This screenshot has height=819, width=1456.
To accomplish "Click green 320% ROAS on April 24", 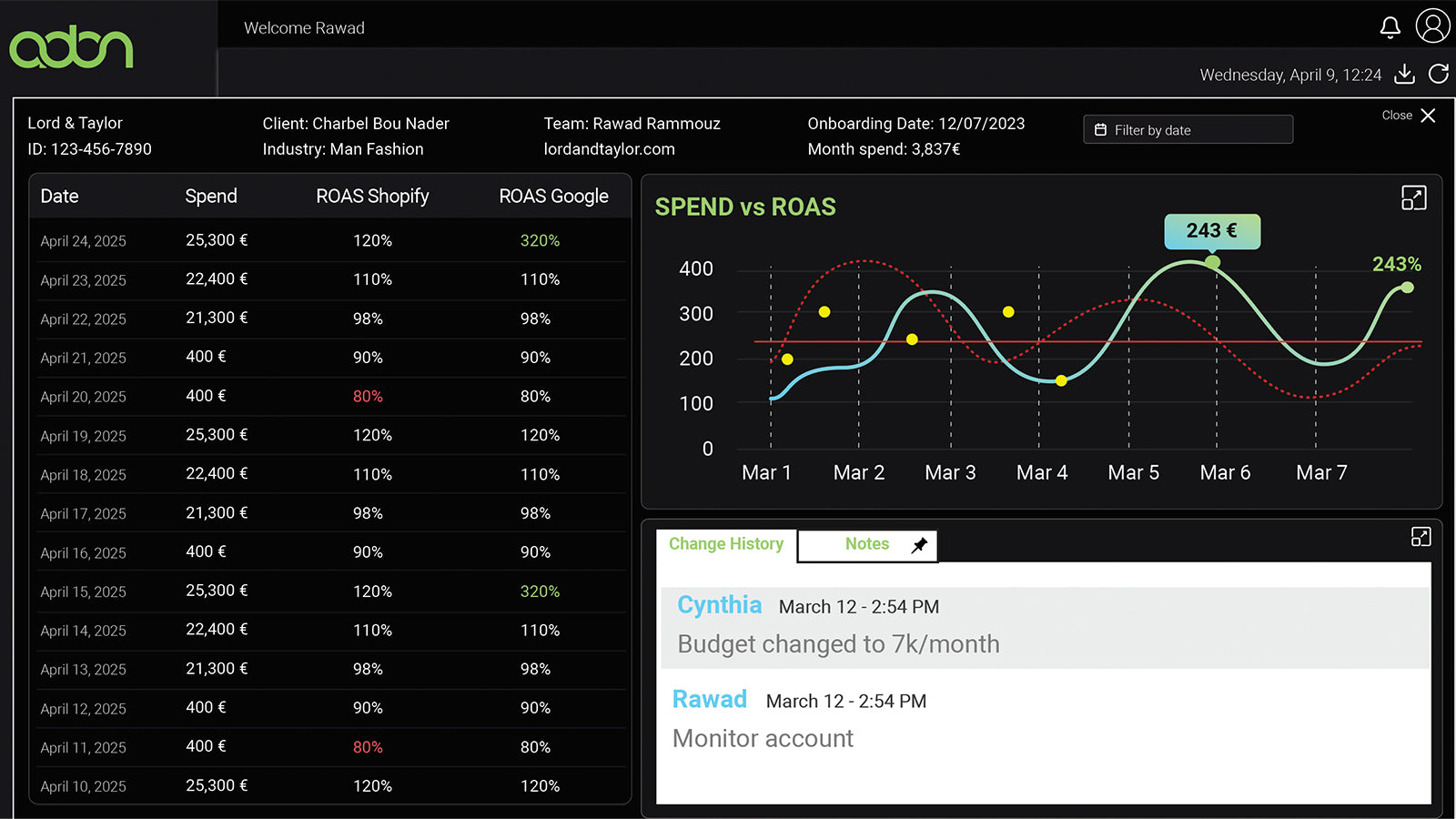I will click(540, 241).
